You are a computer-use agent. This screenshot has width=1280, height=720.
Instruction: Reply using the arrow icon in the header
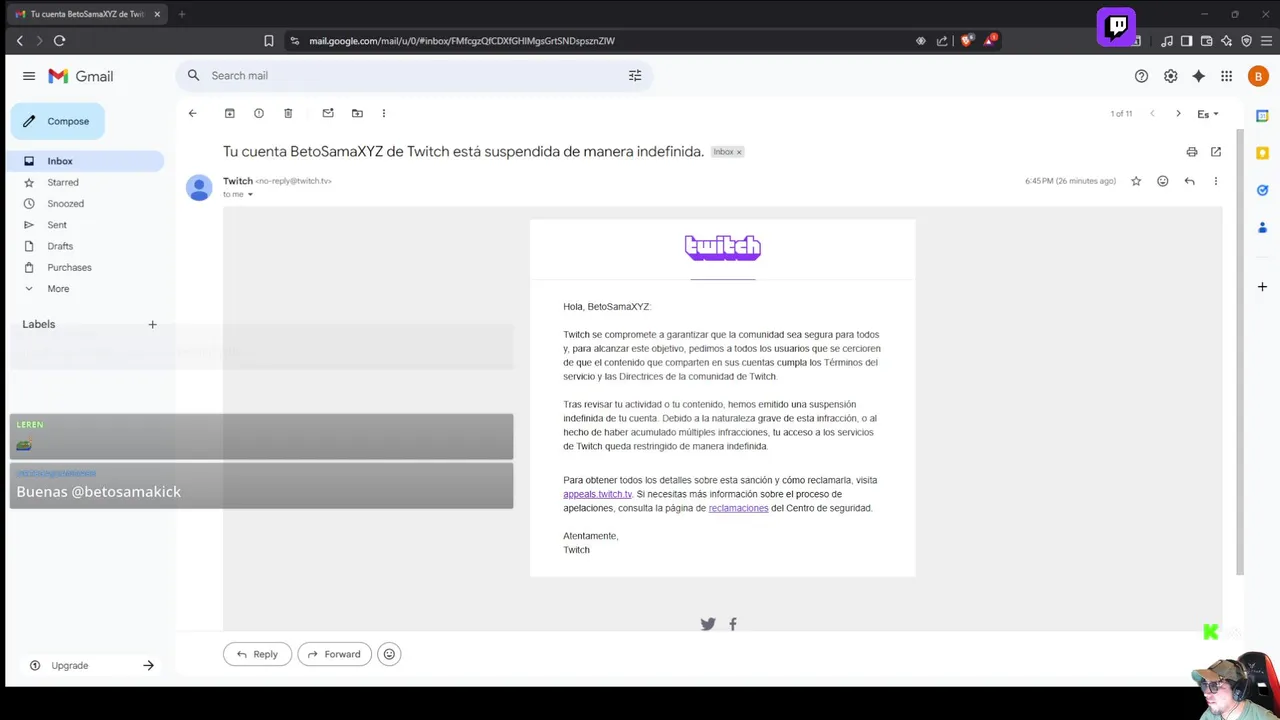tap(1189, 181)
